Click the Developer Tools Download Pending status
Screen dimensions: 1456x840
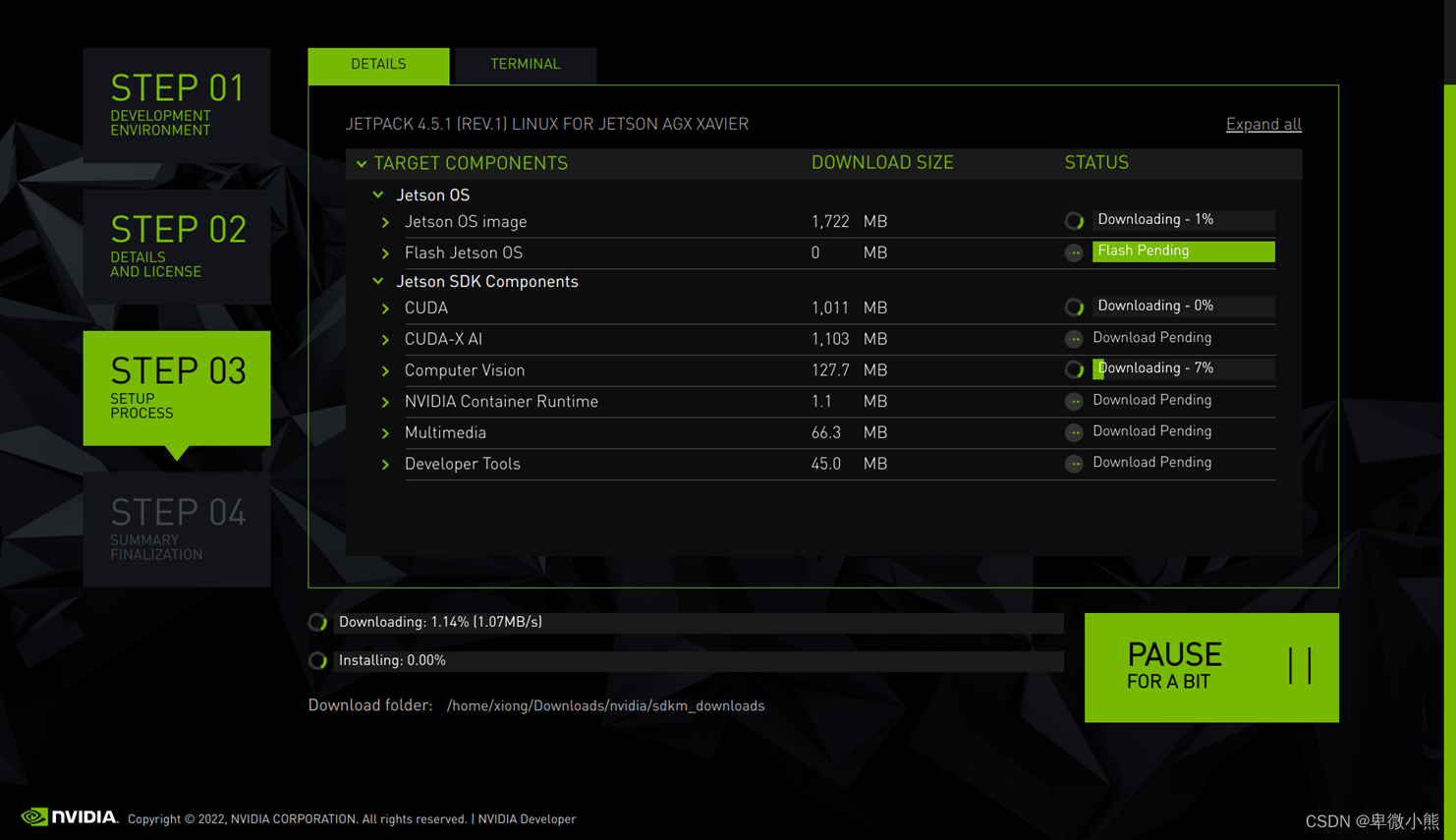(1151, 463)
